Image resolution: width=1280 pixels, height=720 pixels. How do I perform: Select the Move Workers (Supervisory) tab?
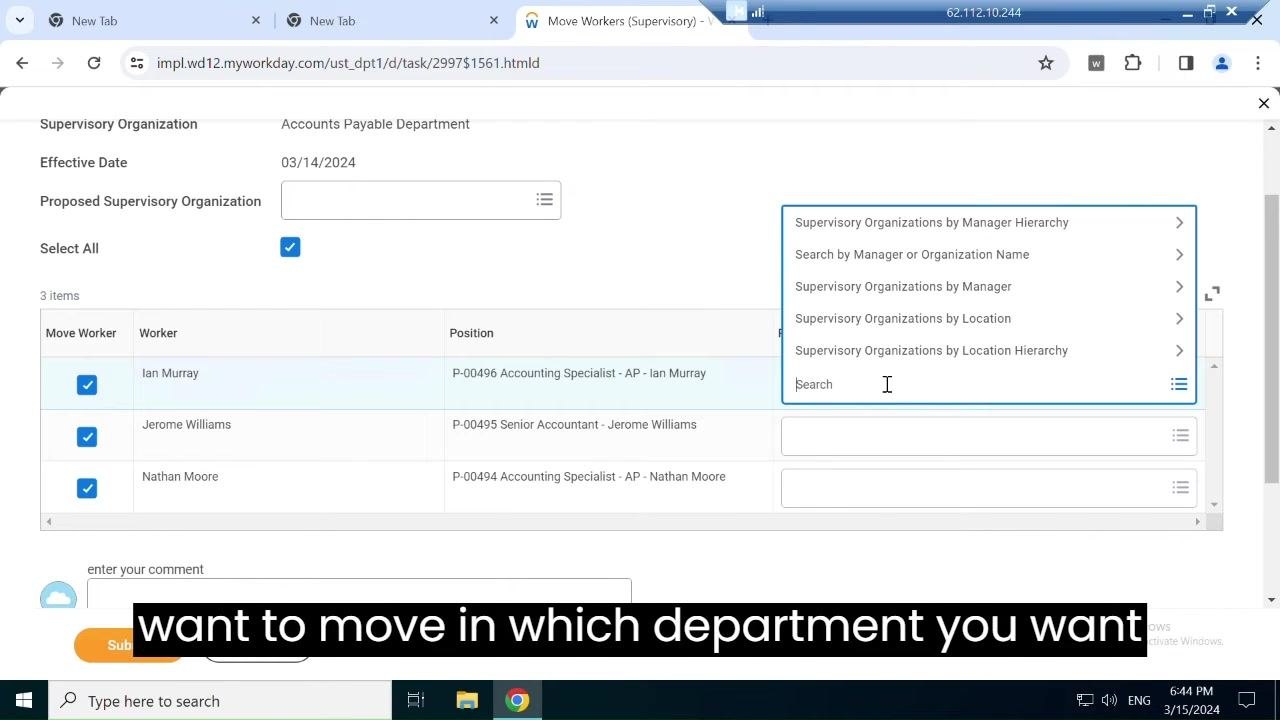(618, 20)
